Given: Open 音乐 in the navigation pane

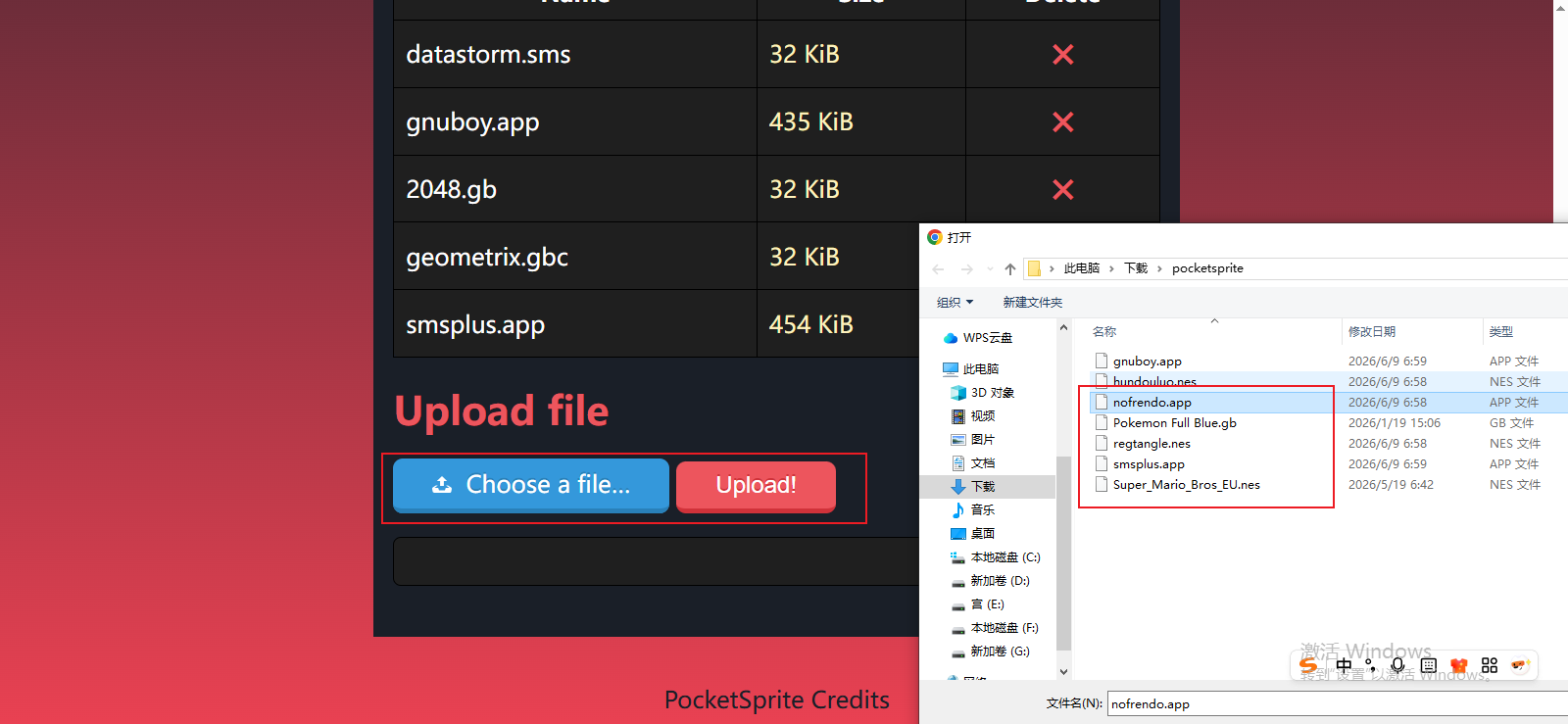Looking at the screenshot, I should coord(973,510).
